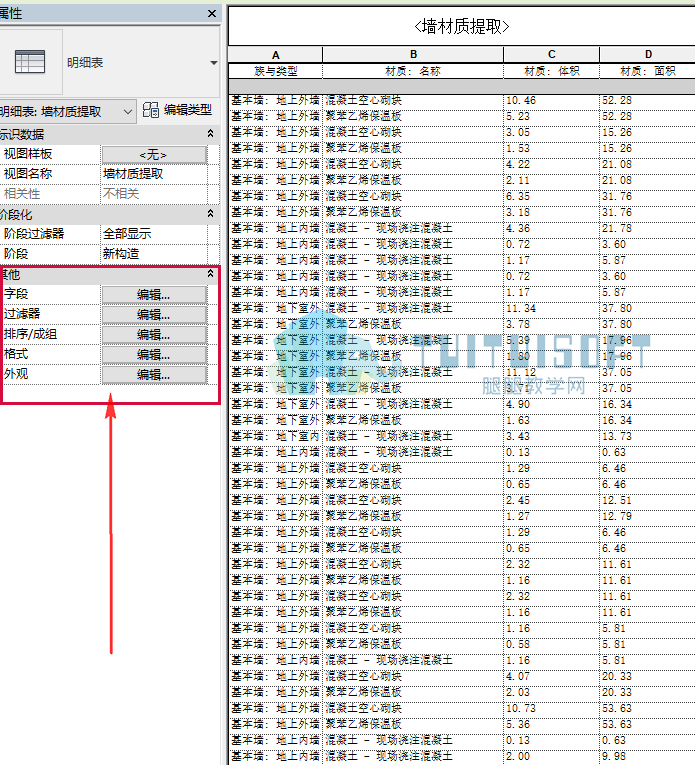This screenshot has height=765, width=695.
Task: Click the volume cell 3.18
Action: click(x=552, y=213)
